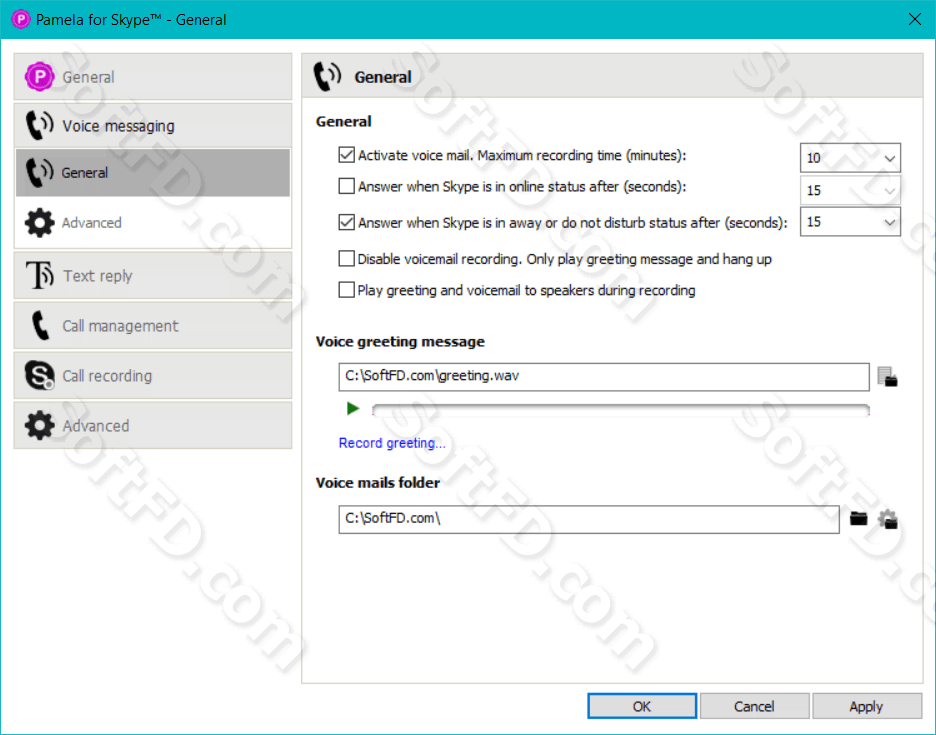Viewport: 936px width, 735px height.
Task: Click the greeting playback progress bar
Action: pos(621,409)
